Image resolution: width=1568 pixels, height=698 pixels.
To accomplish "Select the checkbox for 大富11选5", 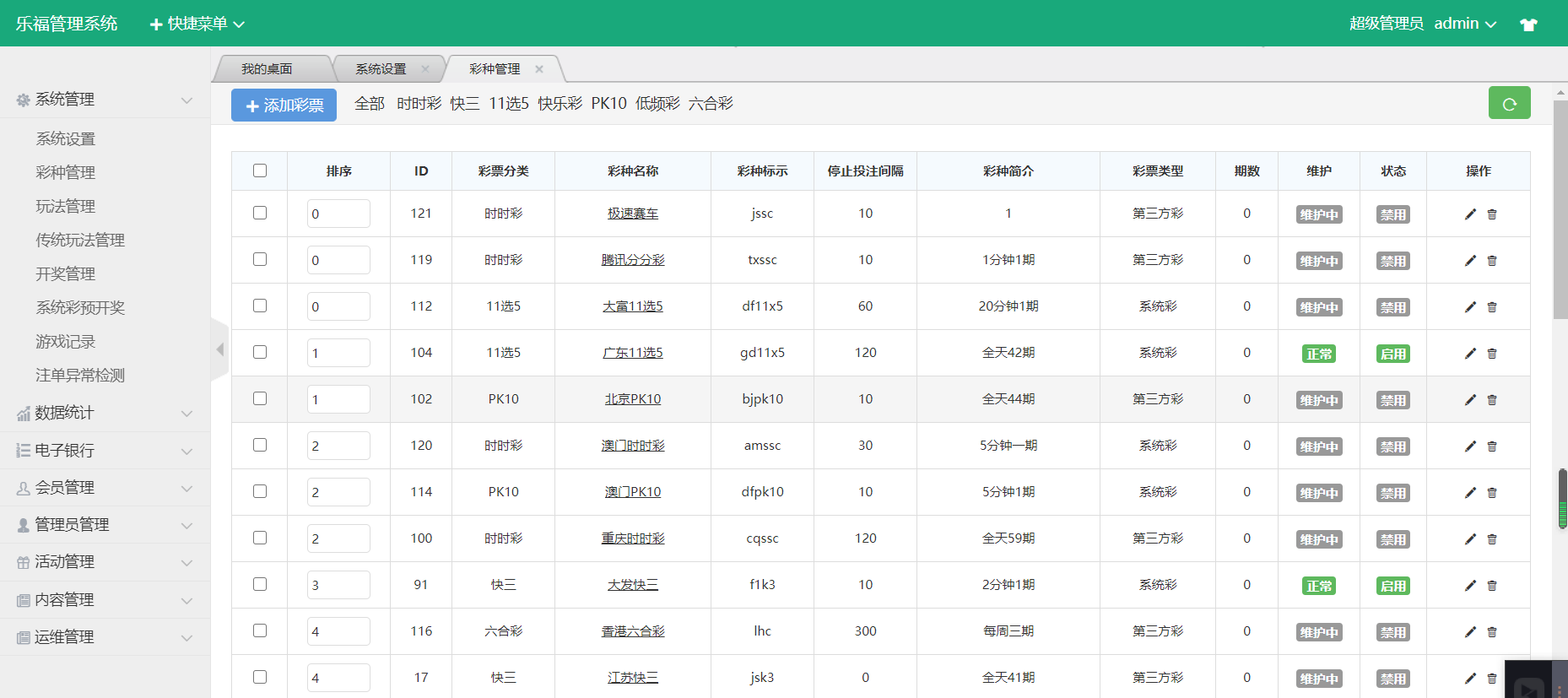I will click(x=260, y=306).
